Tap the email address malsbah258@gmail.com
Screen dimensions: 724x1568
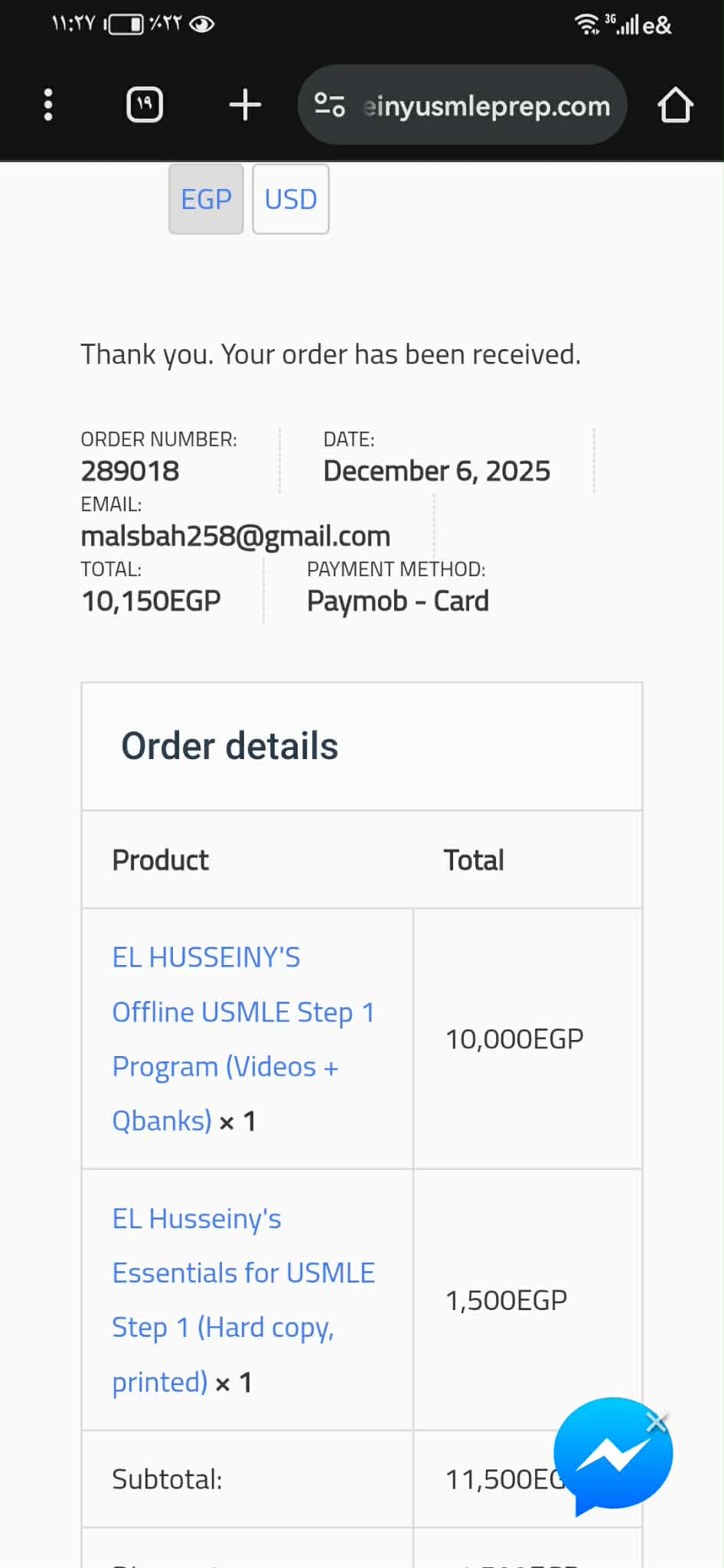tap(236, 536)
